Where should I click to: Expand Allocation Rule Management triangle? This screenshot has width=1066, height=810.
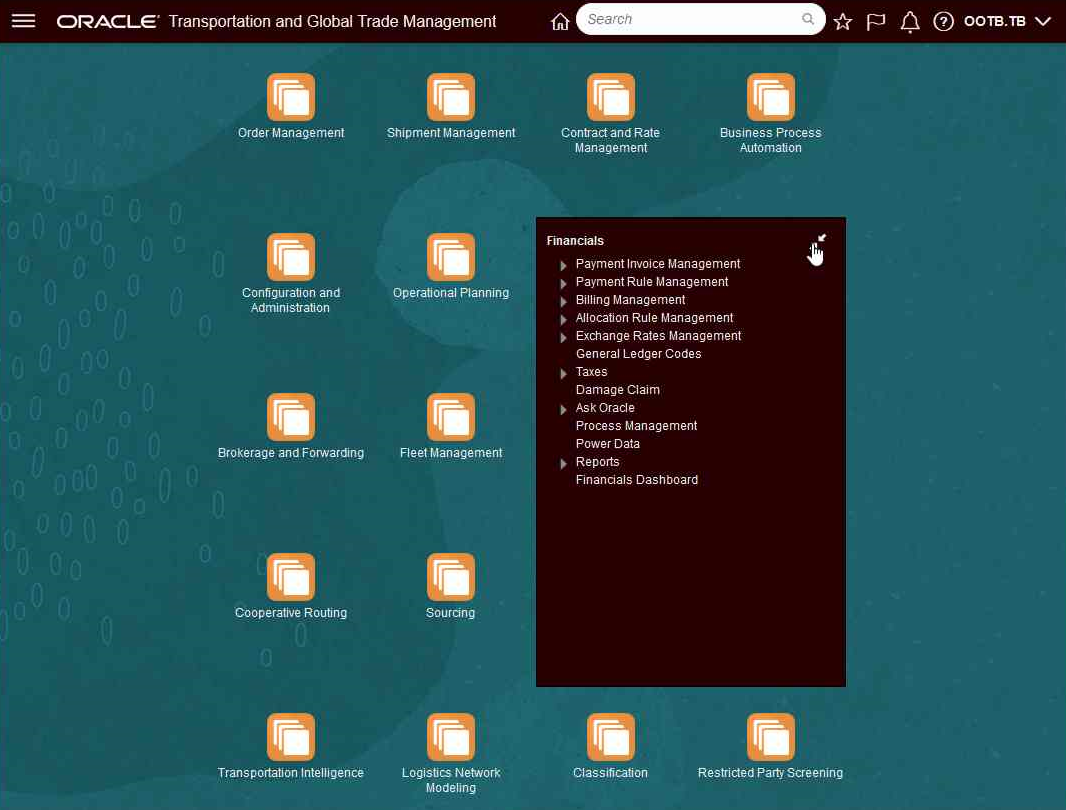coord(563,319)
